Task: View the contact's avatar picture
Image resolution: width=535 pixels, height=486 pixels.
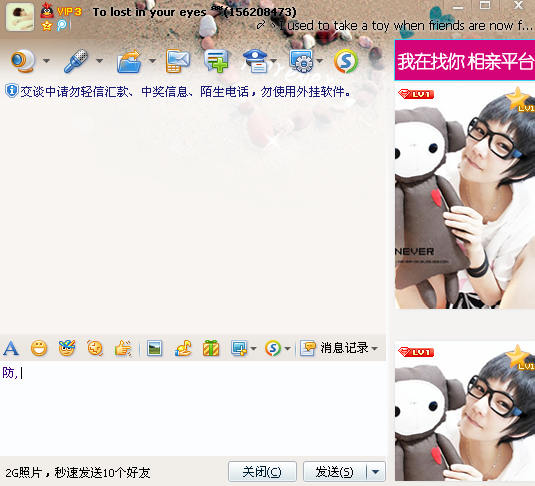Action: click(20, 17)
